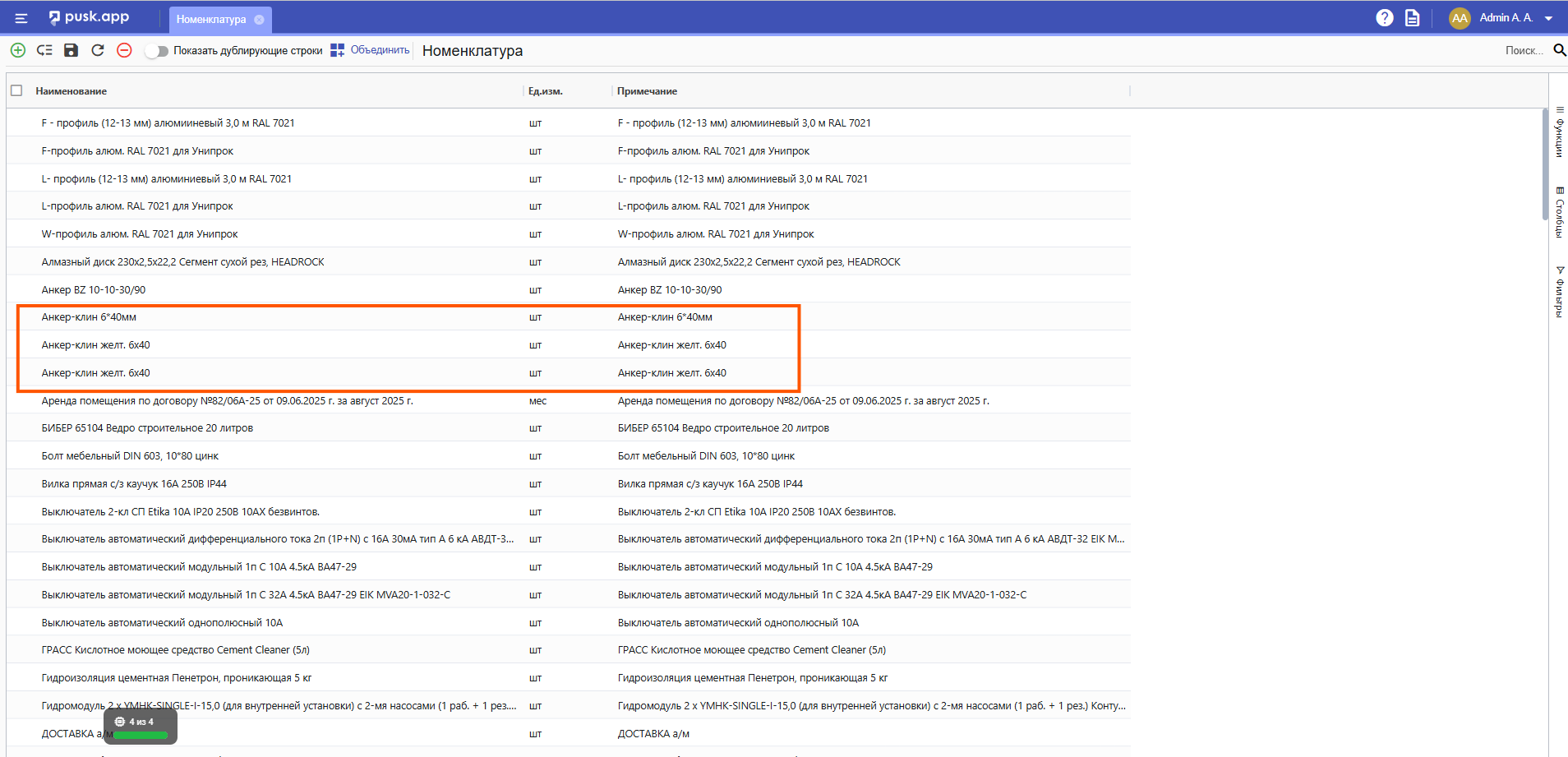Switch to the Номенклатура tab

[x=211, y=20]
